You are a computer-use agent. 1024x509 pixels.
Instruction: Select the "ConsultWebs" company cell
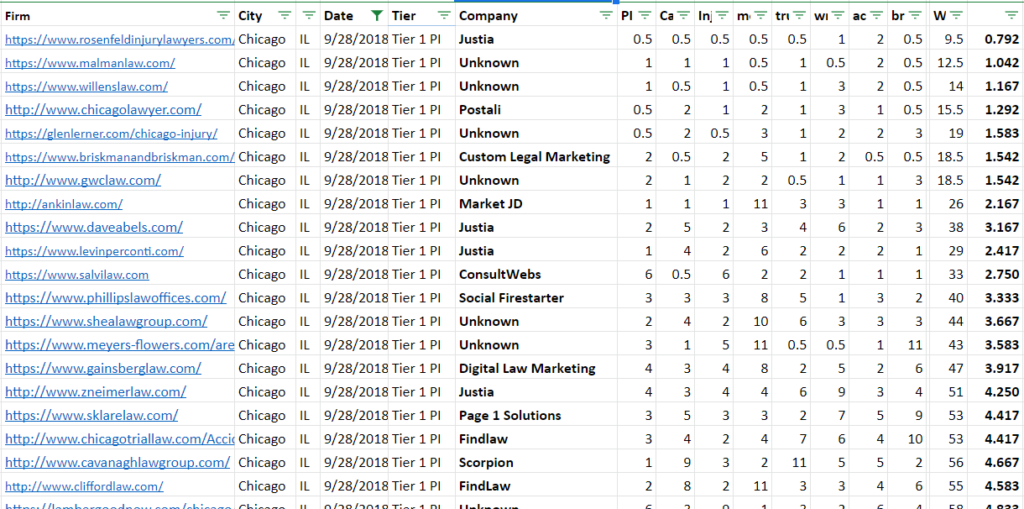pyautogui.click(x=500, y=274)
